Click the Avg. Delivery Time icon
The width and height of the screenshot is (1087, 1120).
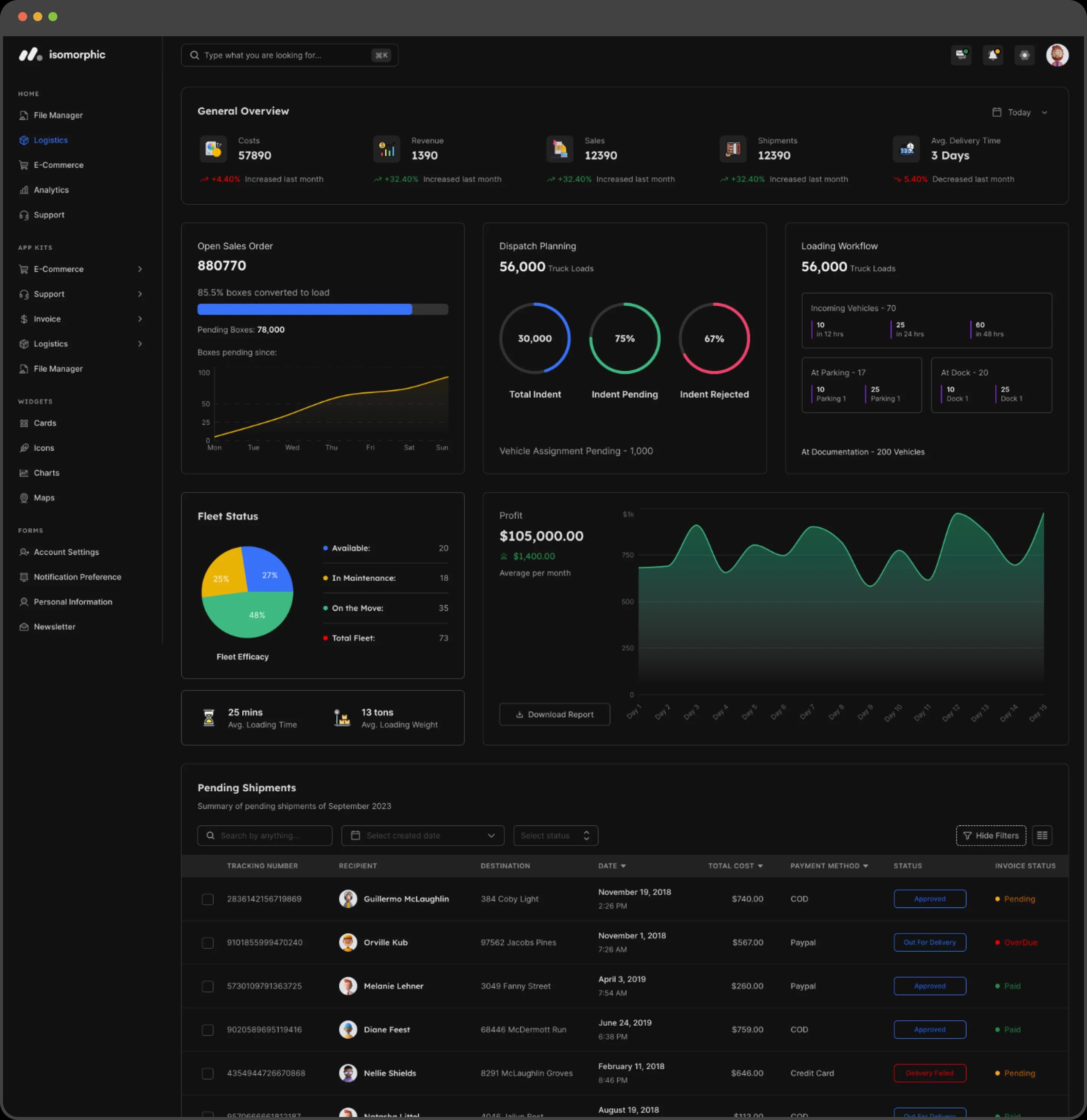[906, 149]
